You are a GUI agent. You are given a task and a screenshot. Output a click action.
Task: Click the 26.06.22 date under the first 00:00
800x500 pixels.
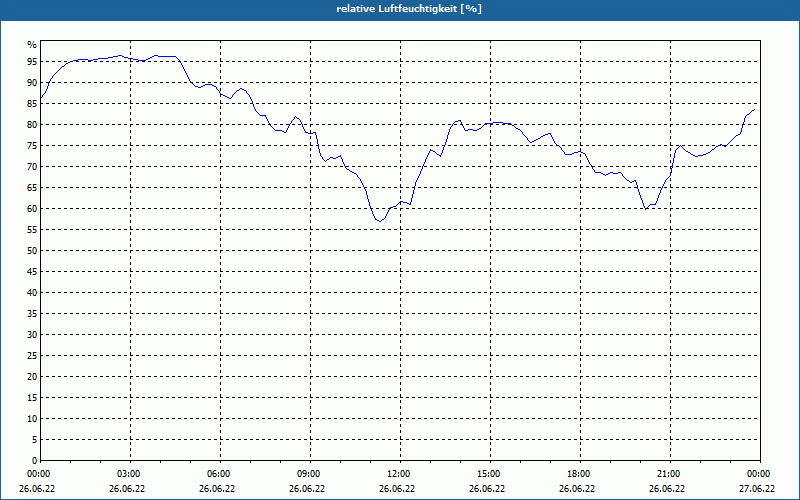point(37,489)
